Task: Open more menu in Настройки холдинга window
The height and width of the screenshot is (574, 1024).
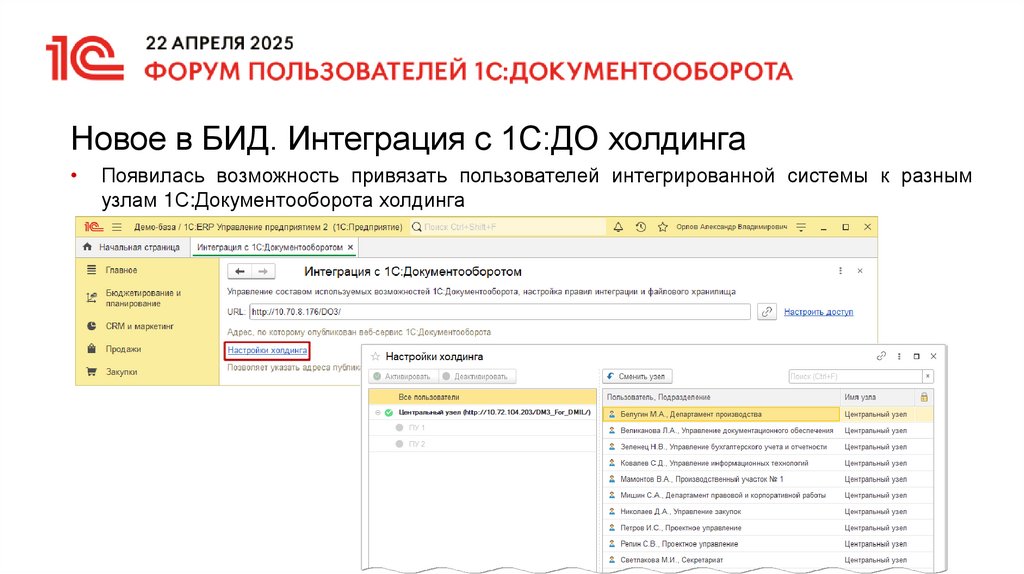Action: (x=899, y=357)
